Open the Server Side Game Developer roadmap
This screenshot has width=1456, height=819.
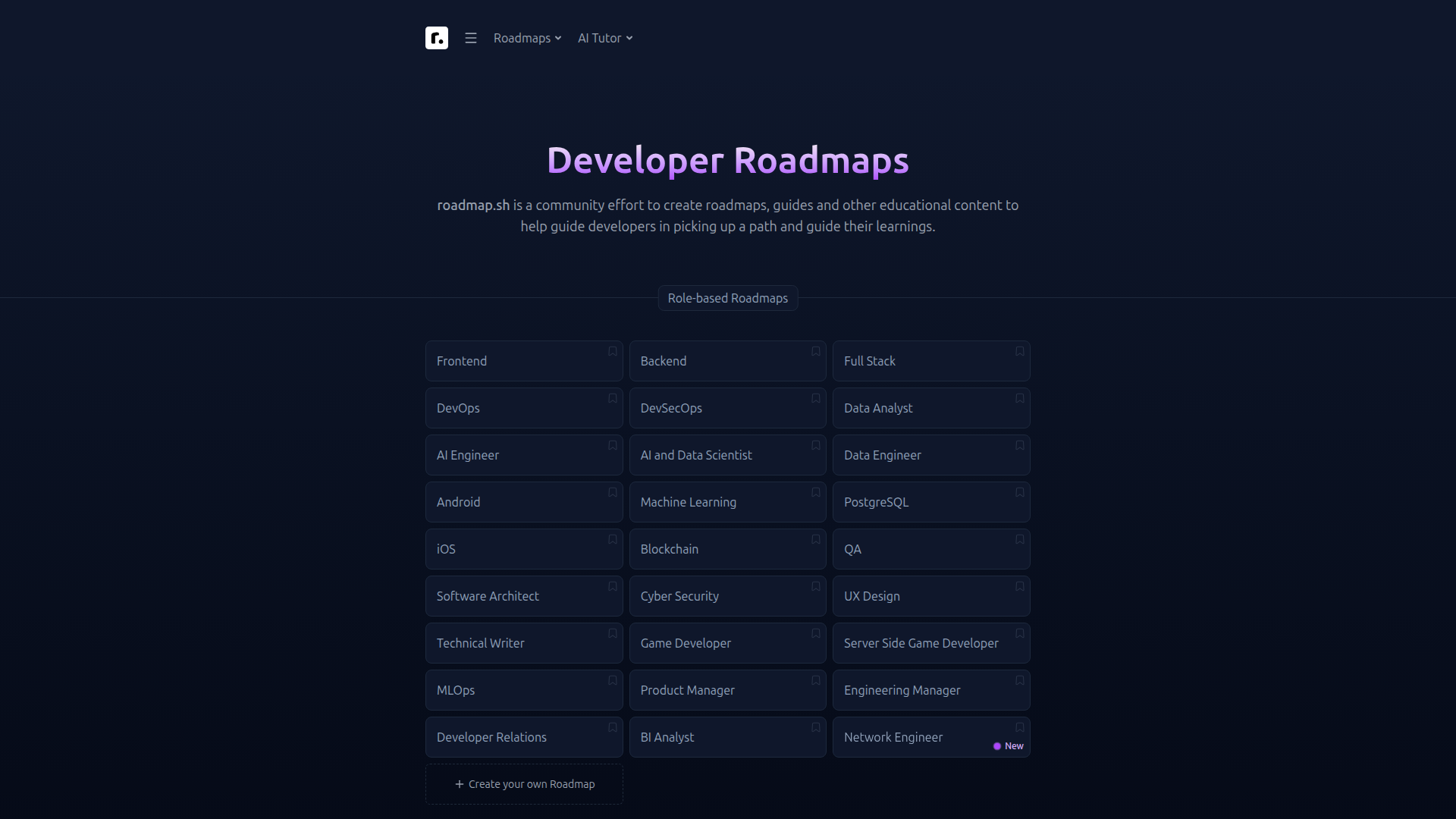click(x=931, y=643)
